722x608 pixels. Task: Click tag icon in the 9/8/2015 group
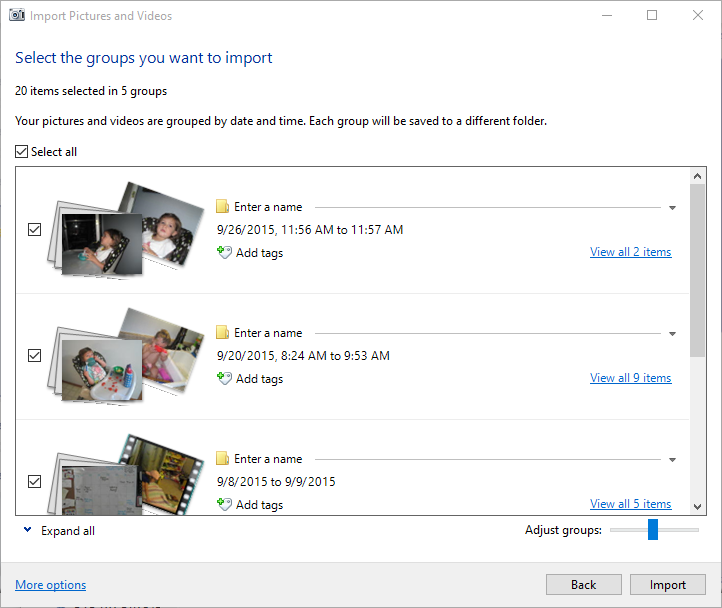pos(224,504)
